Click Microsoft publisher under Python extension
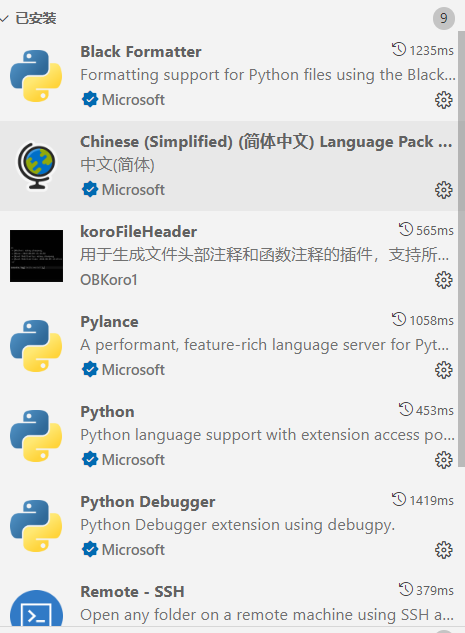The width and height of the screenshot is (465, 633). tap(133, 460)
